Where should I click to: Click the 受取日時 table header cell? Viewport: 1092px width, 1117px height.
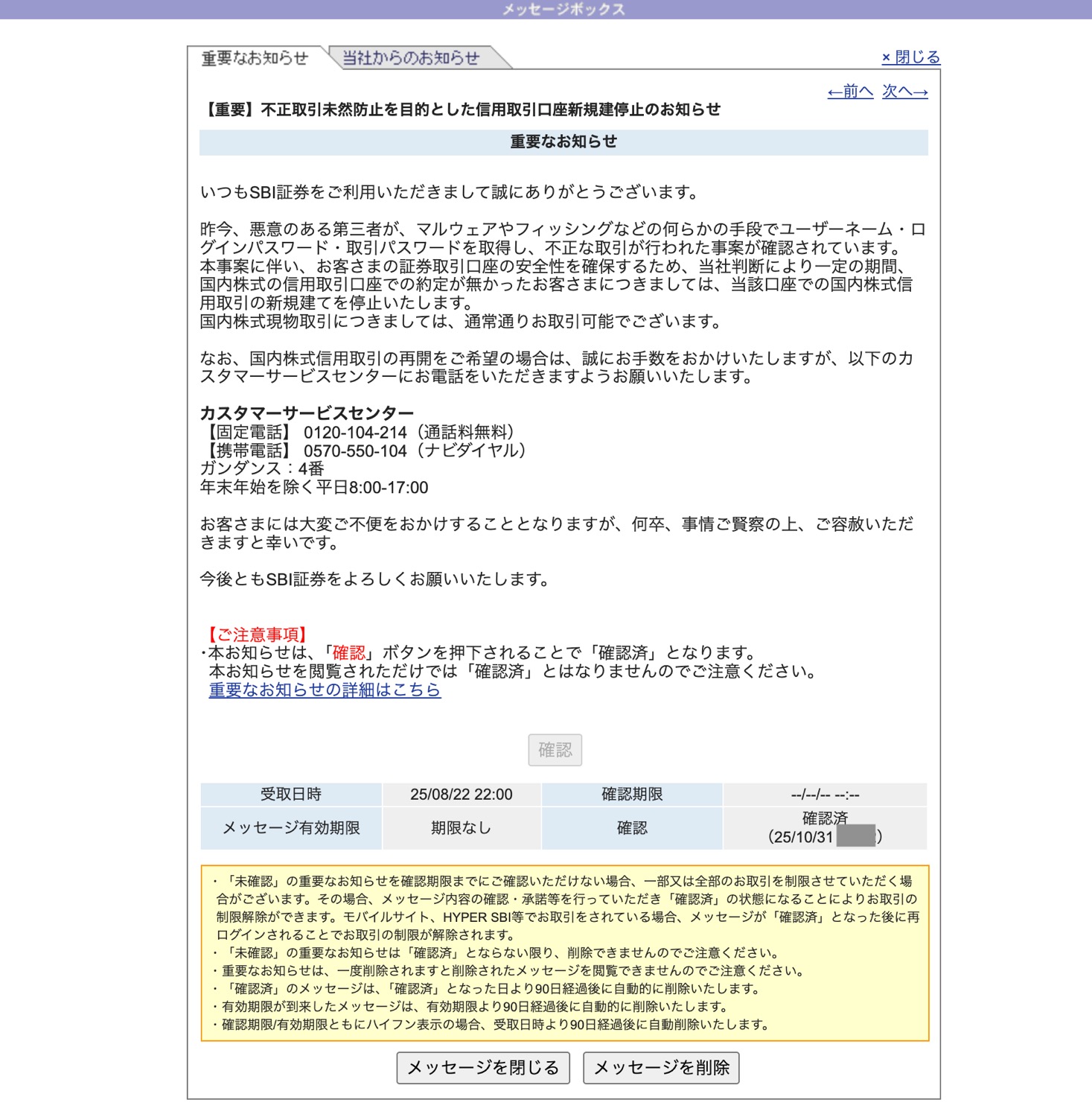[x=291, y=795]
